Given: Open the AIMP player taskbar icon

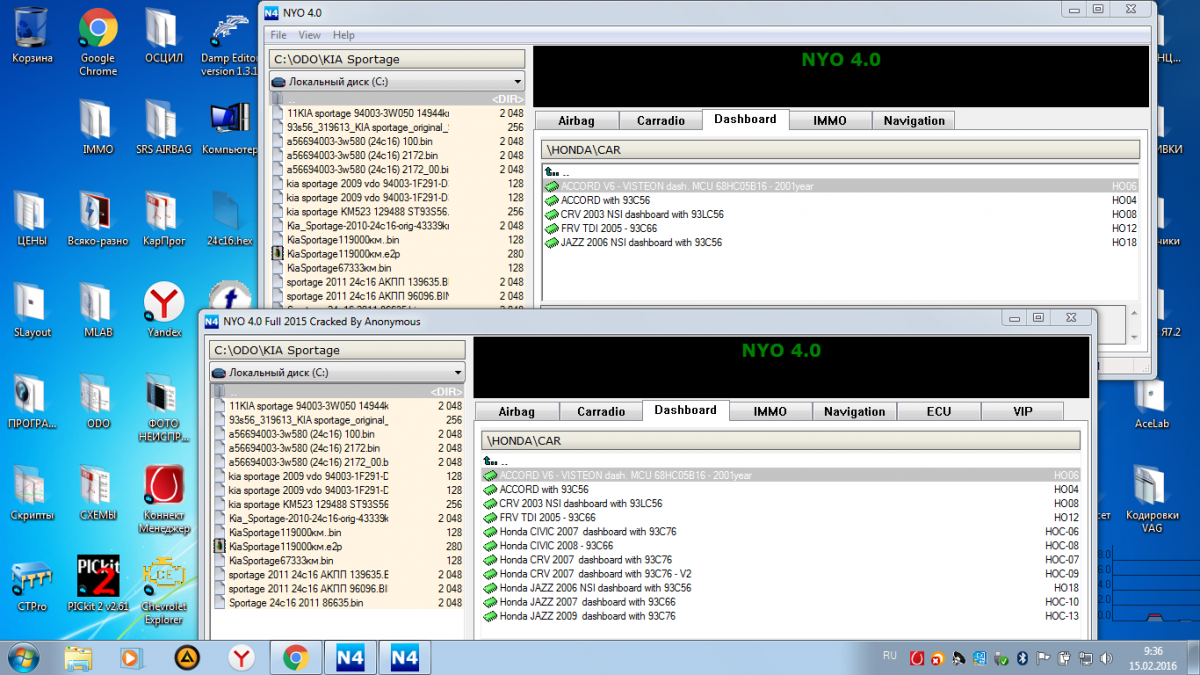Looking at the screenshot, I should coord(186,657).
